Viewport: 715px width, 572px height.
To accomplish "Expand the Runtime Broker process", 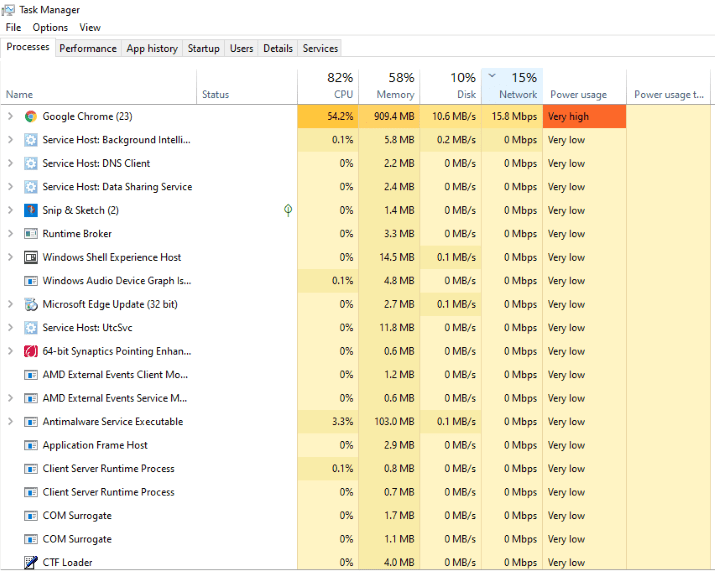I will click(10, 234).
